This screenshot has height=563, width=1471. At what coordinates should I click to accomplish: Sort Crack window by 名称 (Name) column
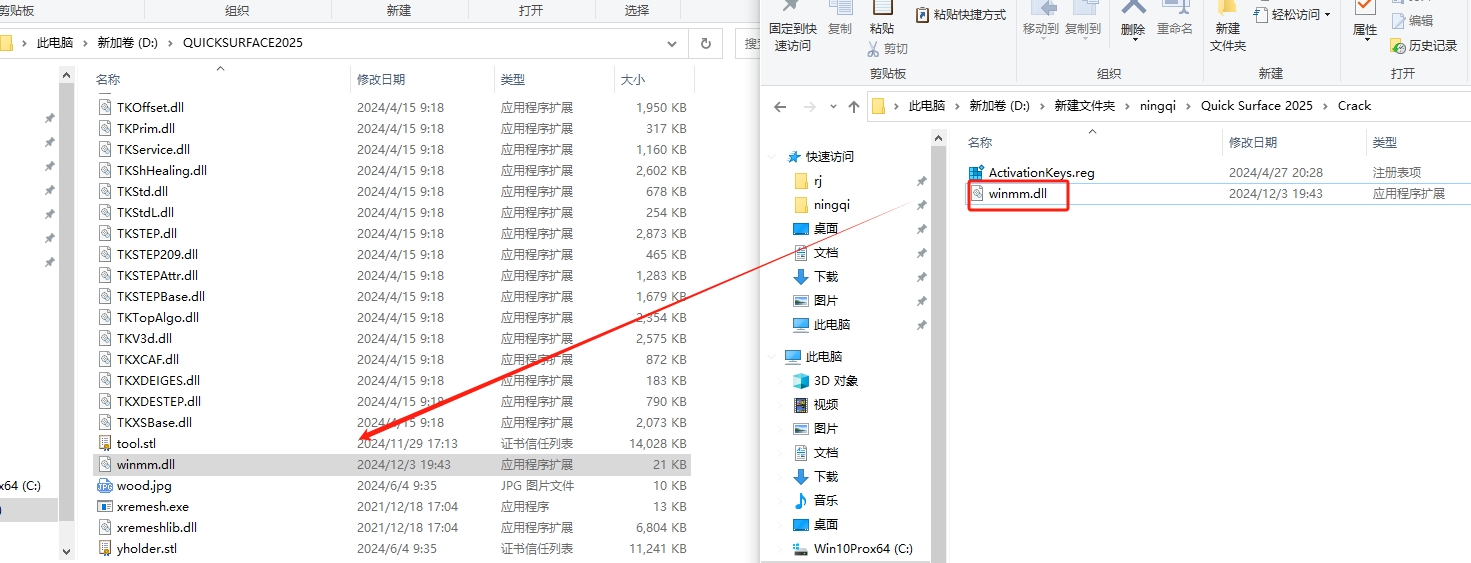(1093, 143)
